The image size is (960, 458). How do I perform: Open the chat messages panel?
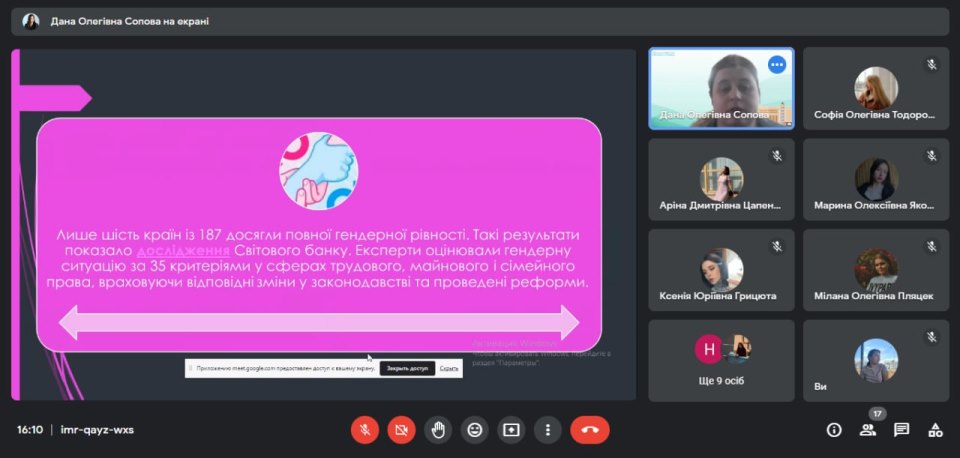901,430
